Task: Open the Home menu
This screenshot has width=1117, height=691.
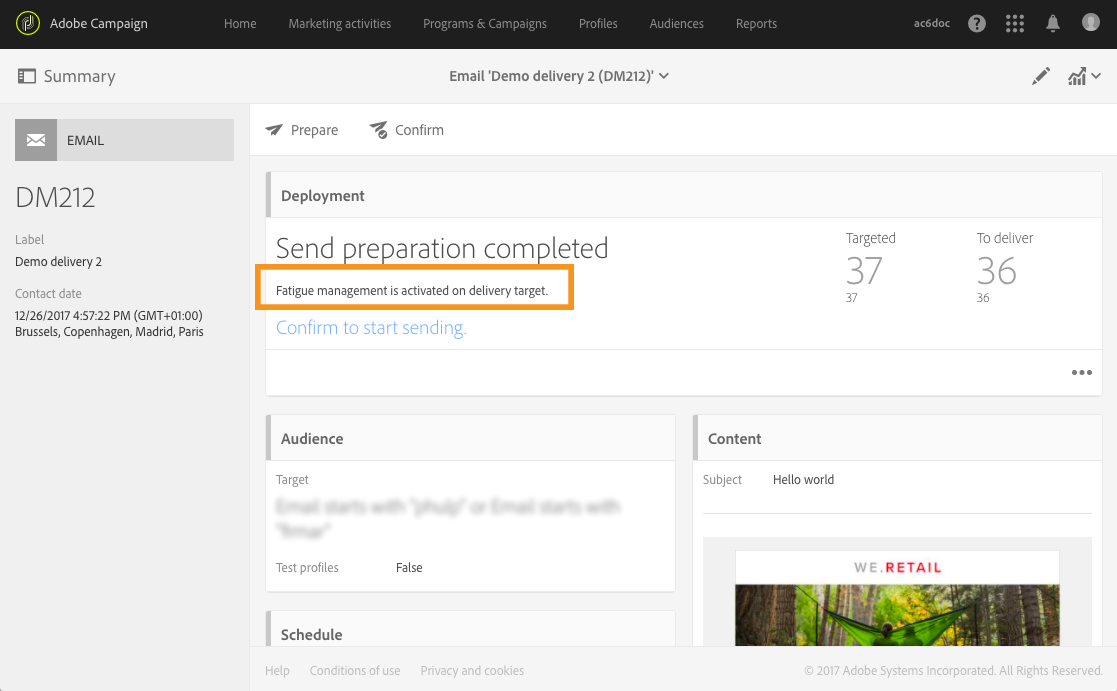Action: [240, 24]
